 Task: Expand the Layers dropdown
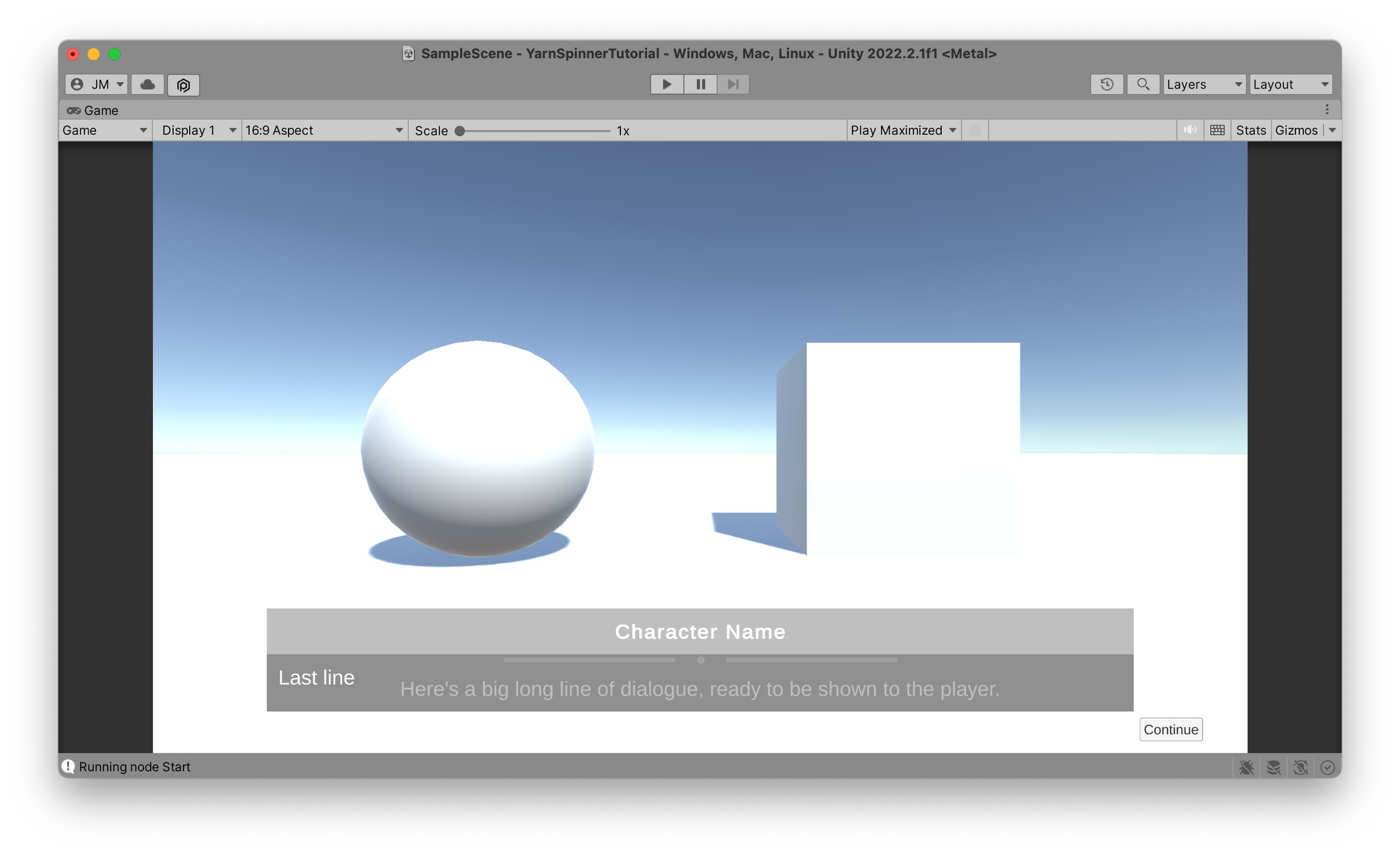tap(1204, 84)
